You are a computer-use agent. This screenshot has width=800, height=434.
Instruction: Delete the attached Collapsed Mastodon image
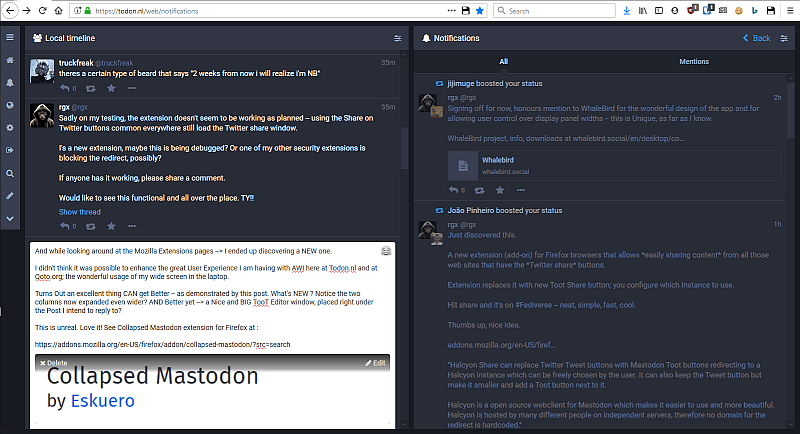coord(54,362)
